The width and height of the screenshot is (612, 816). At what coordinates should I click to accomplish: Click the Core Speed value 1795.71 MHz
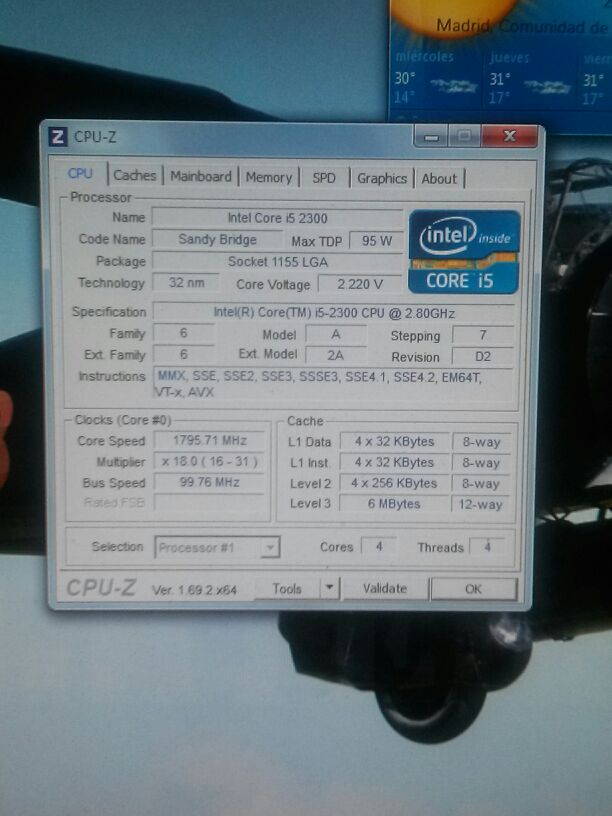209,441
